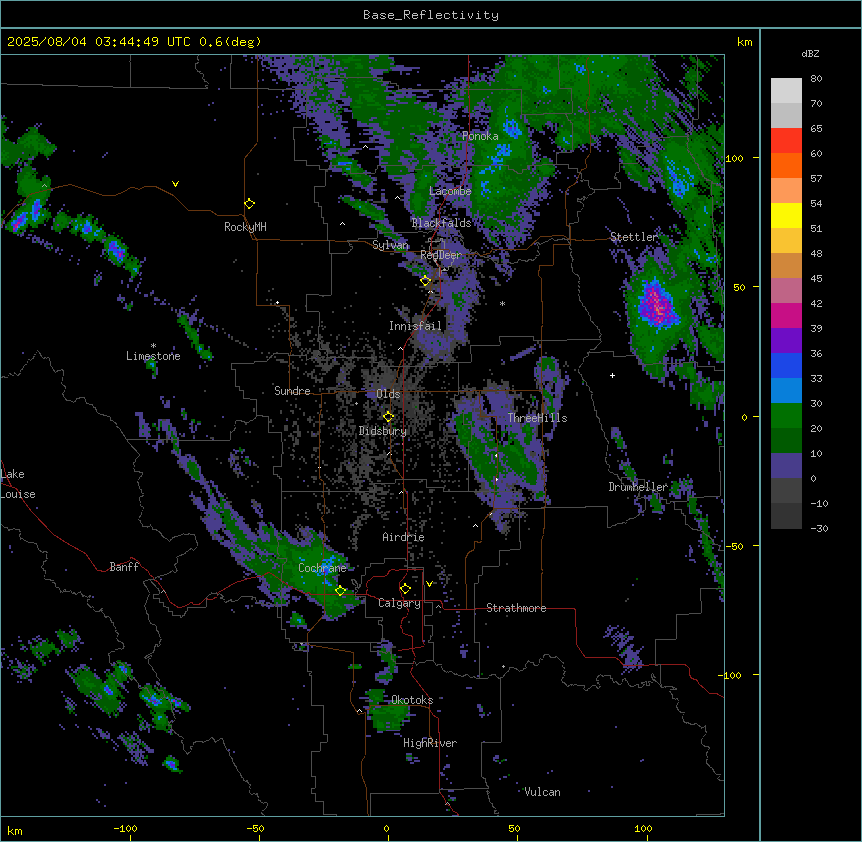Click the RedDeer city label
The height and width of the screenshot is (842, 862).
441,255
